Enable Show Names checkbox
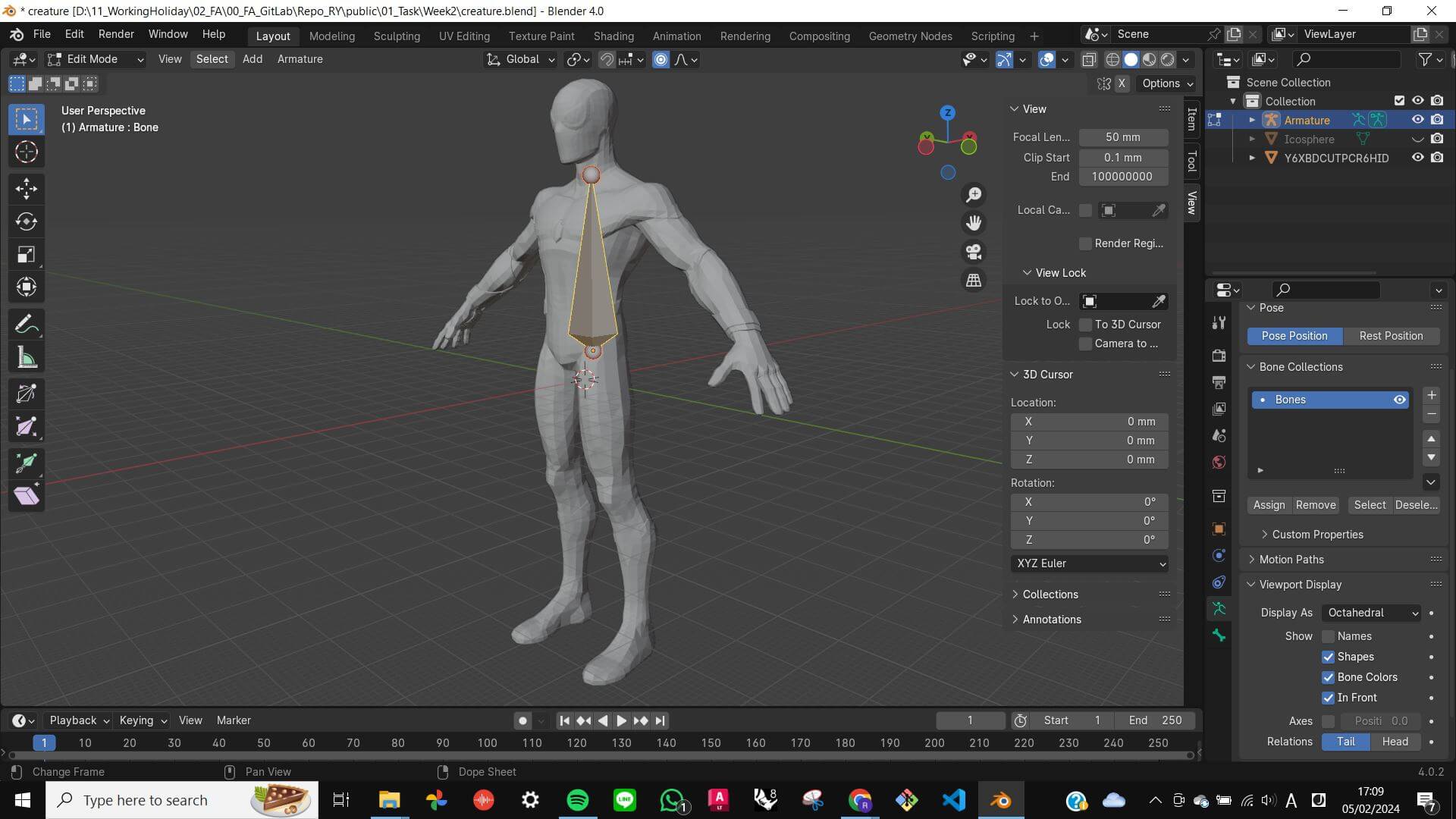The height and width of the screenshot is (819, 1456). tap(1328, 636)
